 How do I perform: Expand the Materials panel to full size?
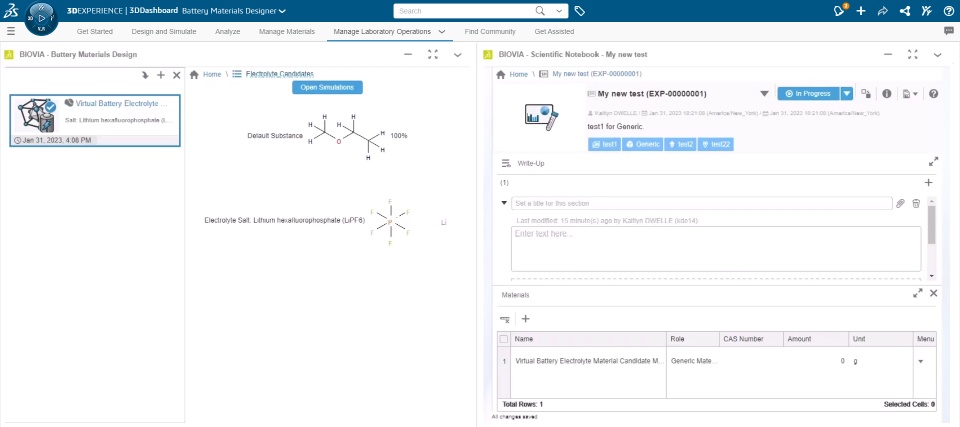pos(918,293)
